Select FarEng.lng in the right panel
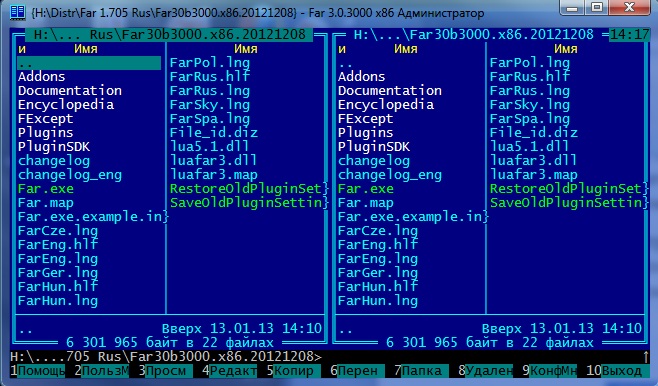 click(377, 259)
